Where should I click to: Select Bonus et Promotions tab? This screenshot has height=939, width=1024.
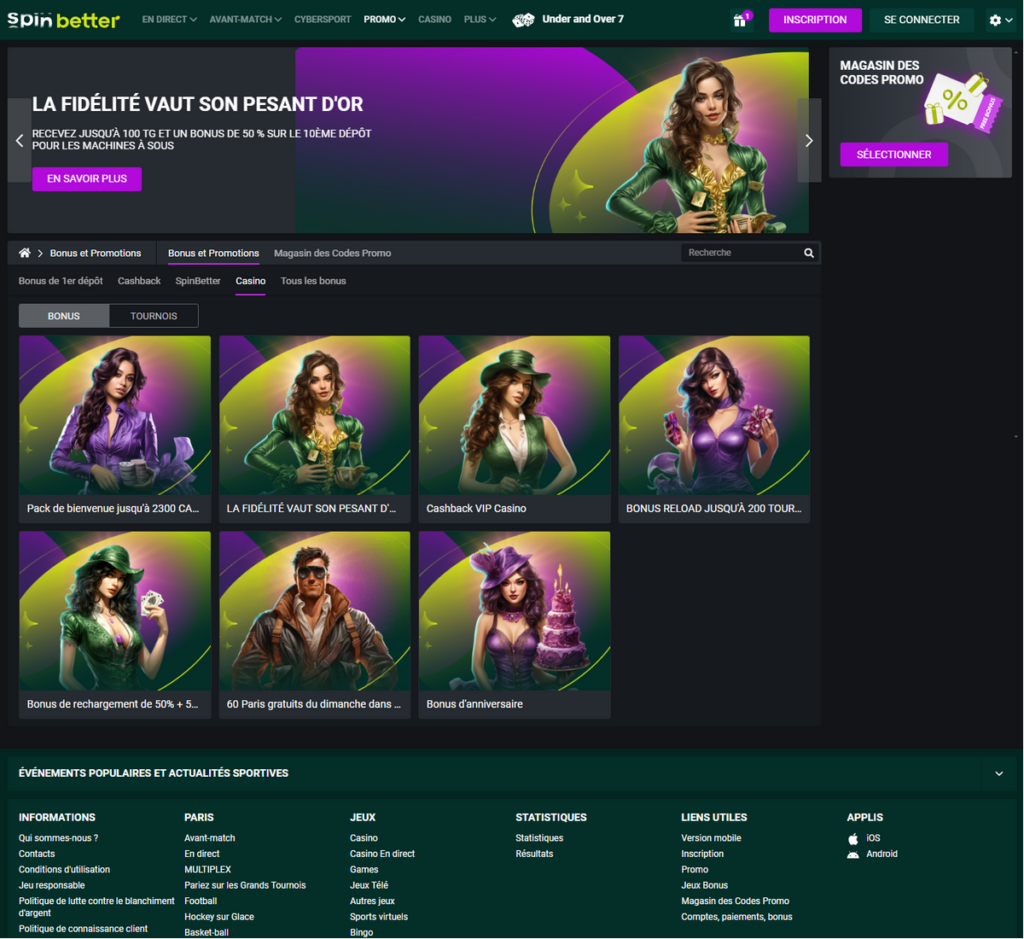tap(214, 253)
